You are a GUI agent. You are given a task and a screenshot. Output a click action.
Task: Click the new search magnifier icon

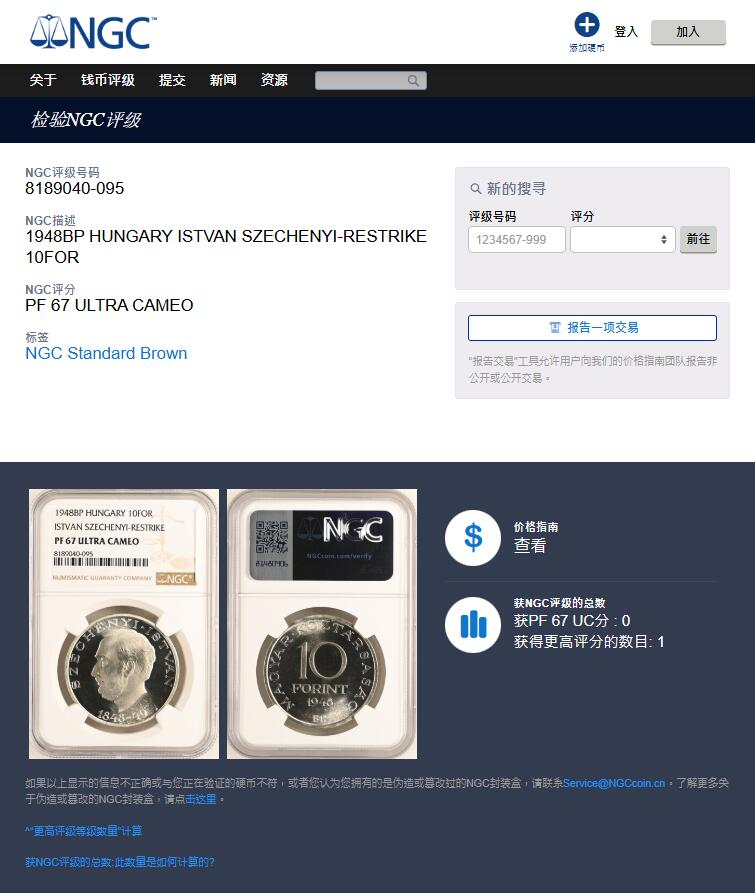pyautogui.click(x=475, y=189)
